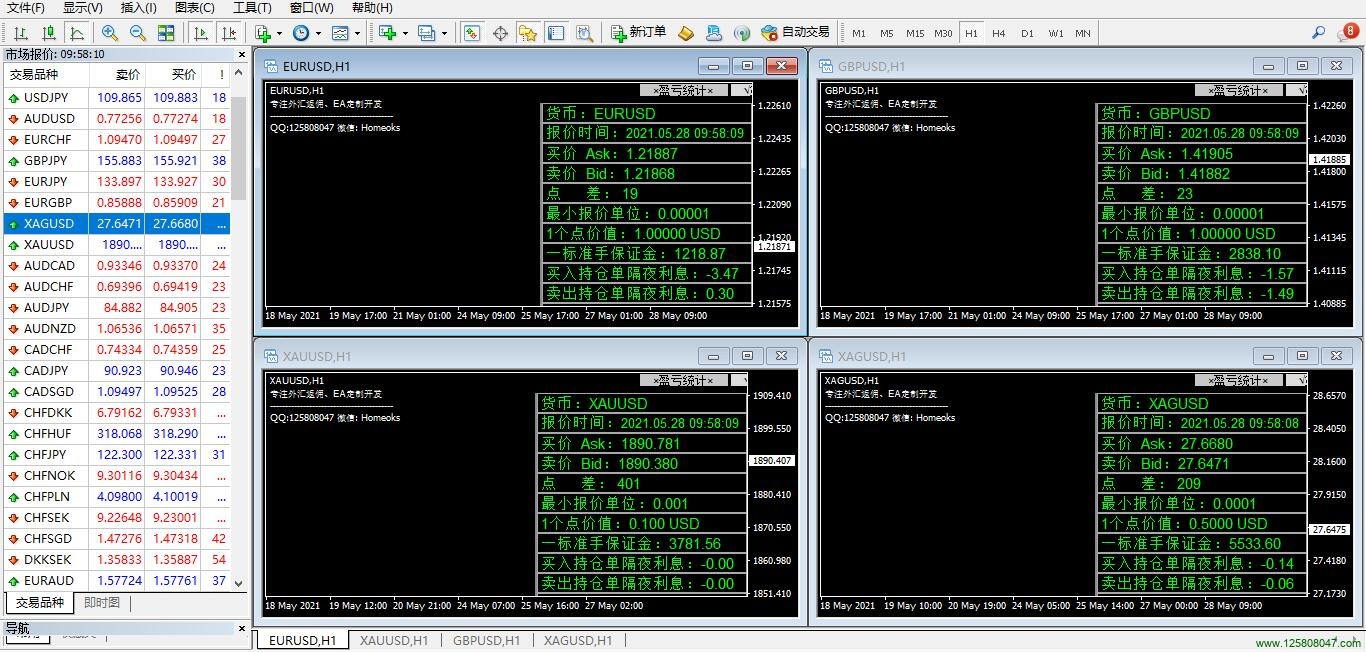Toggle the Data Window crosshair icon

click(500, 33)
